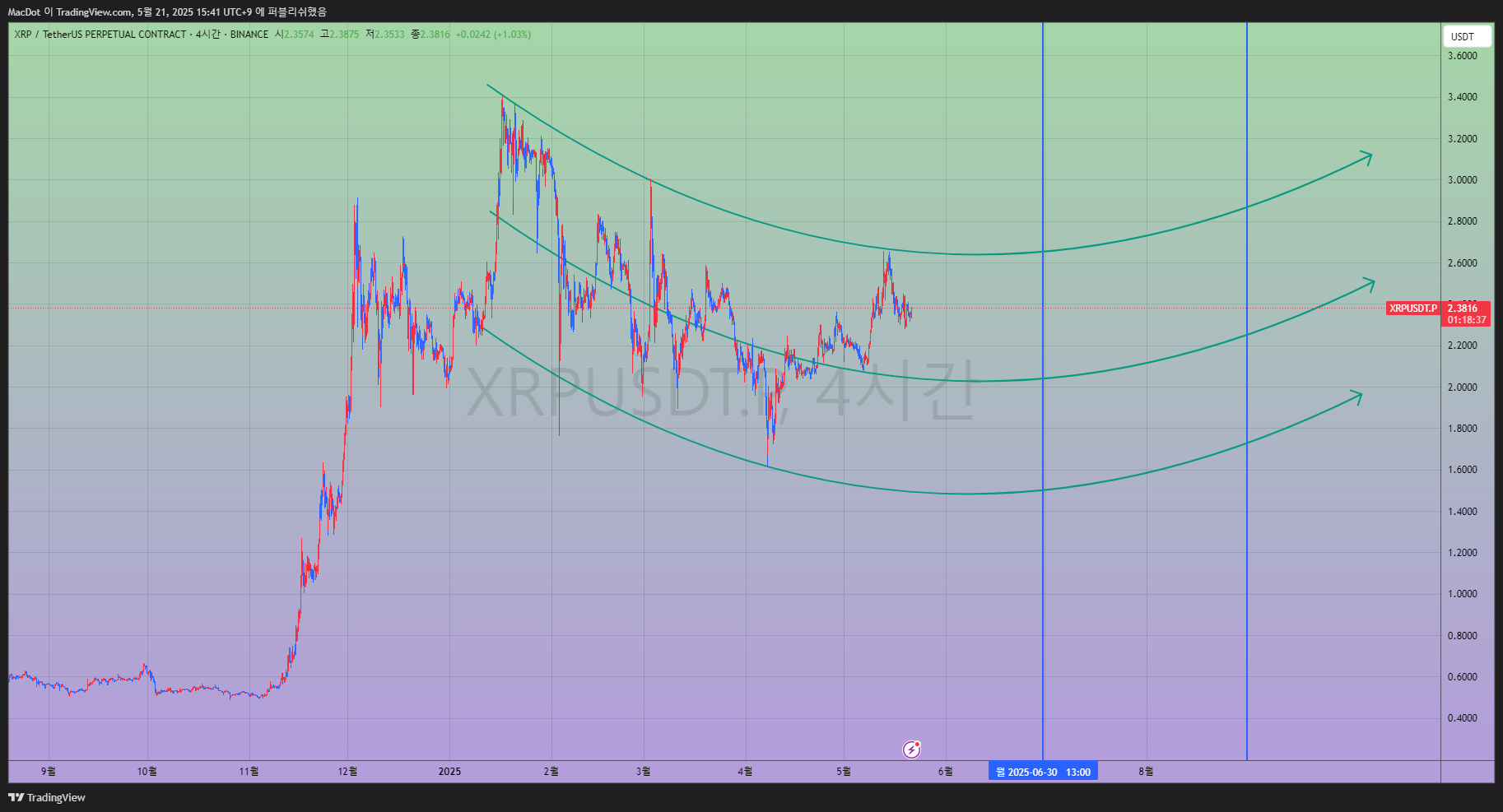
Task: Click the open value 2.3574
Action: click(299, 35)
